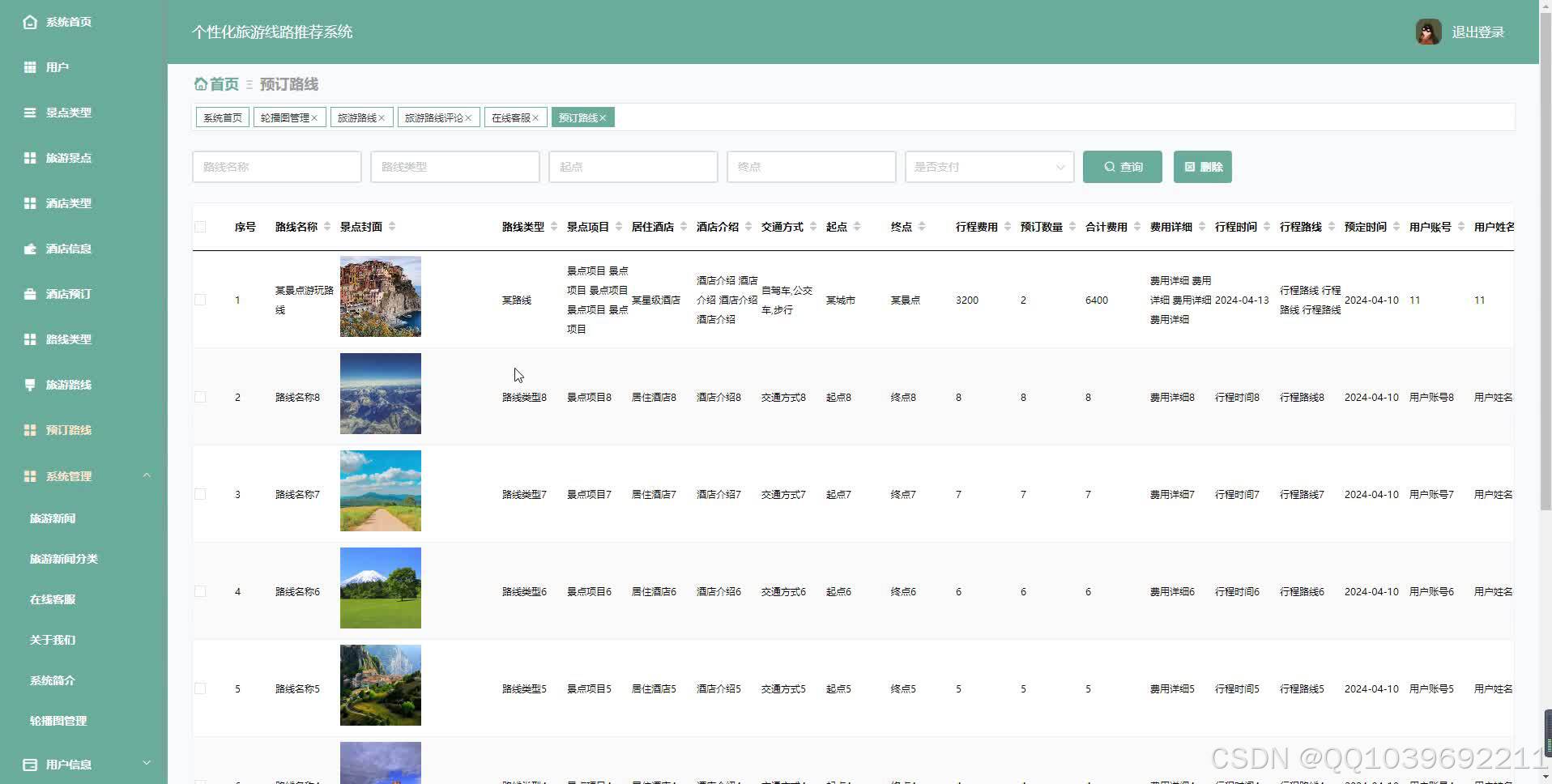Open 系统简介 in the sidebar submenu
This screenshot has width=1552, height=784.
53,680
